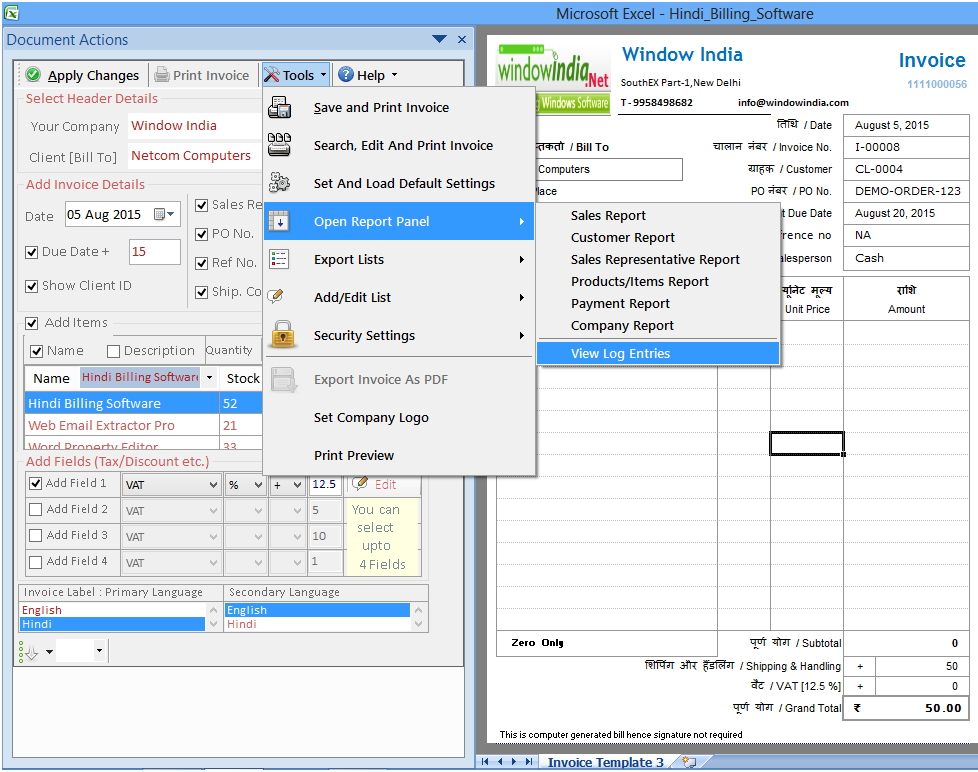Viewport: 978px width, 772px height.
Task: Click the Help question mark icon
Action: [x=346, y=75]
